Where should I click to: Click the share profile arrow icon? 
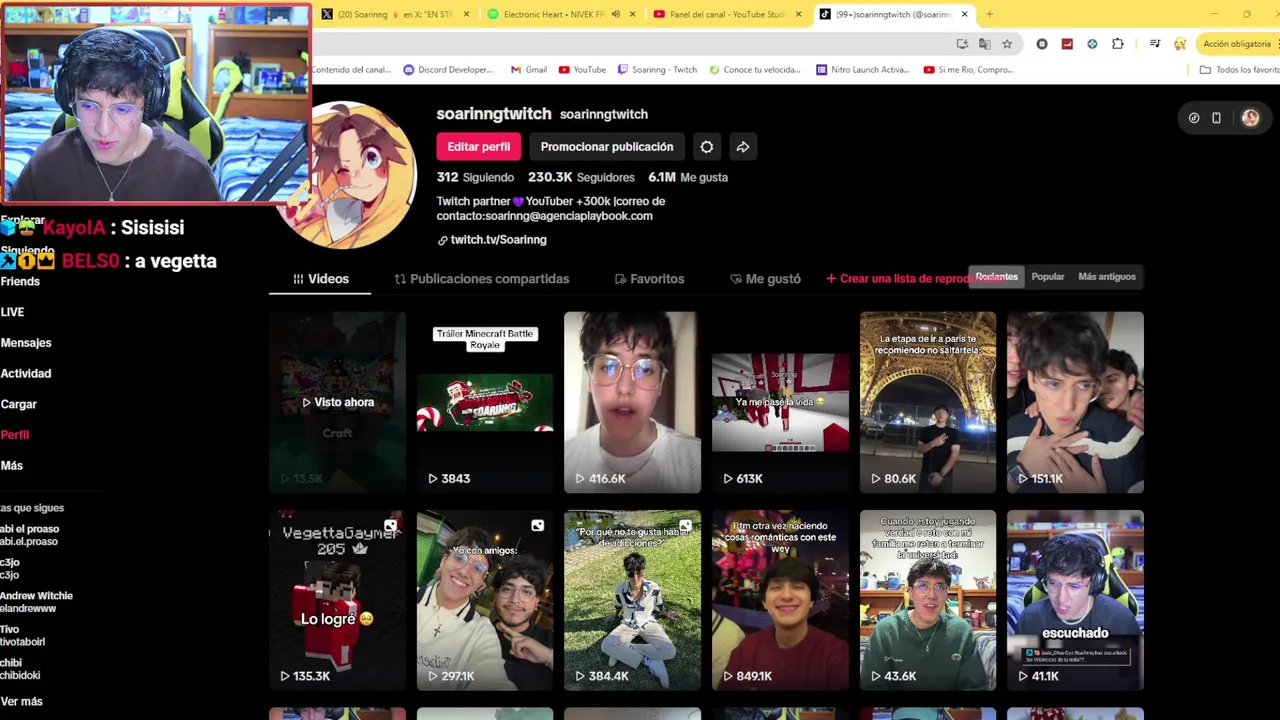coord(743,147)
